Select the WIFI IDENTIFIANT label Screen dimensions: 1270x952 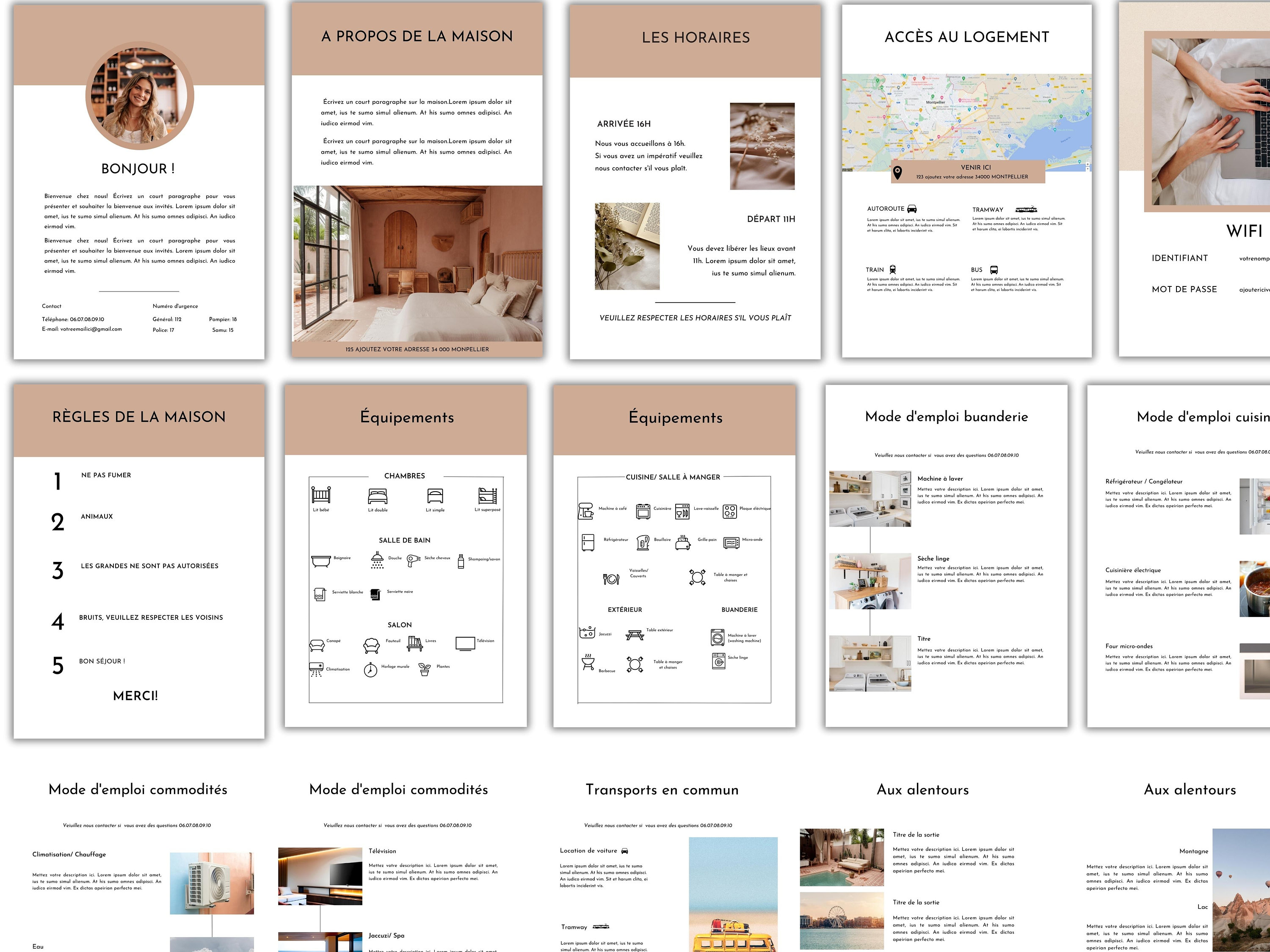pos(1180,258)
